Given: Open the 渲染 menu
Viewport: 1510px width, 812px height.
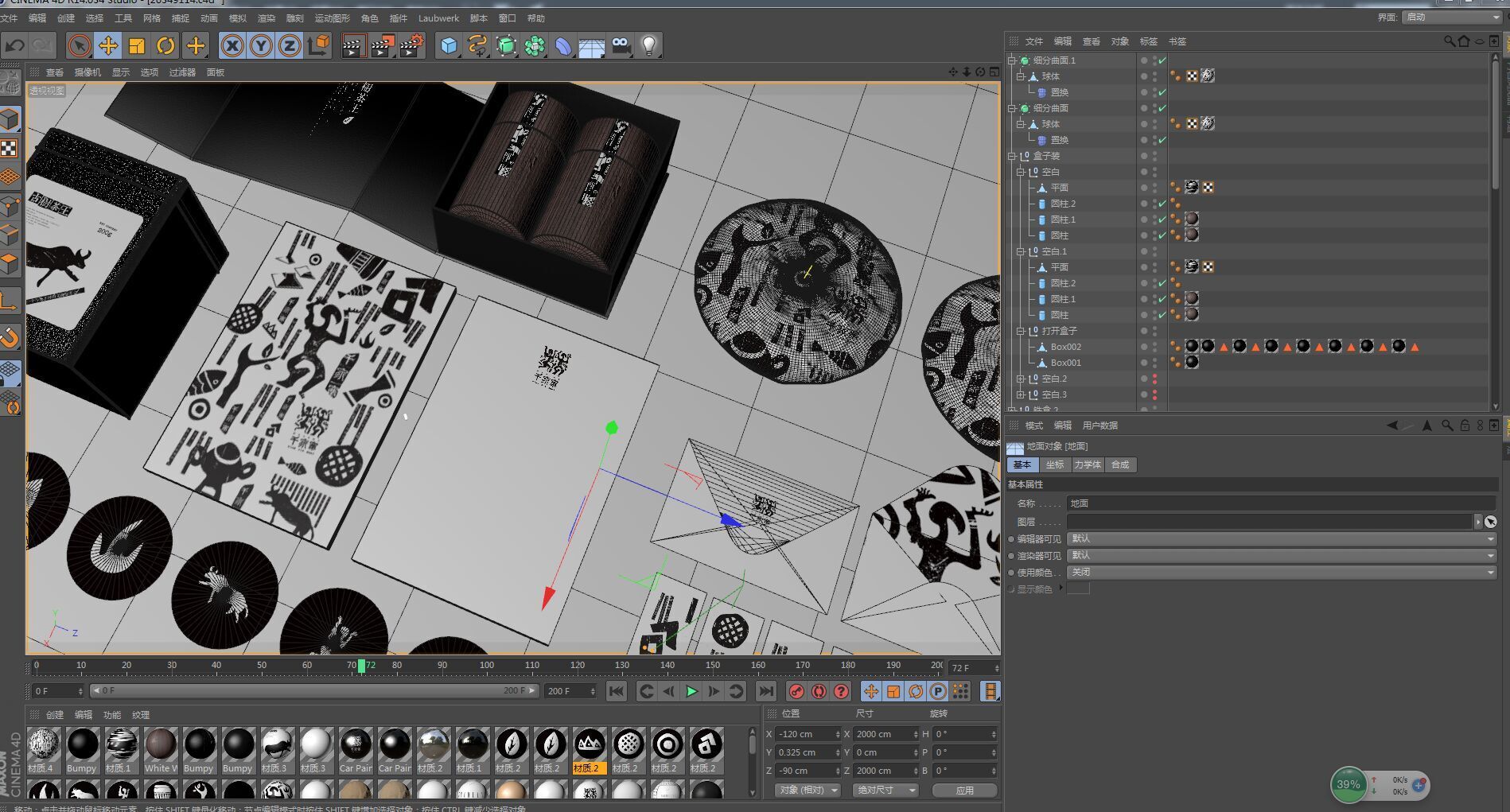Looking at the screenshot, I should [x=267, y=18].
